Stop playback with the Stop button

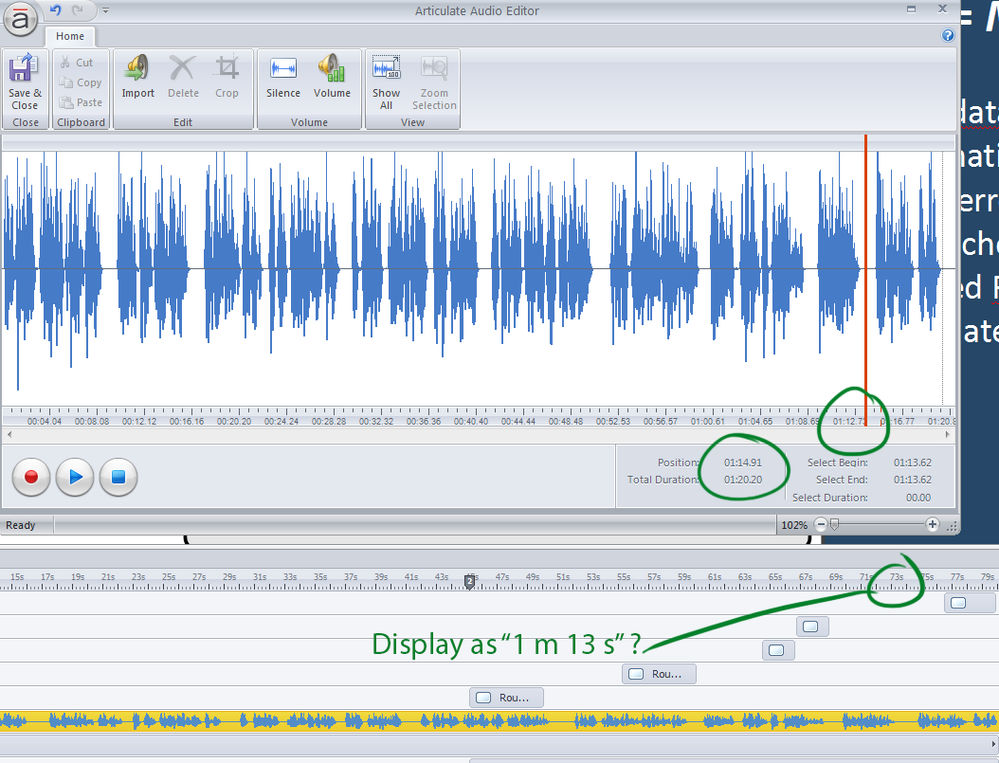click(x=118, y=477)
